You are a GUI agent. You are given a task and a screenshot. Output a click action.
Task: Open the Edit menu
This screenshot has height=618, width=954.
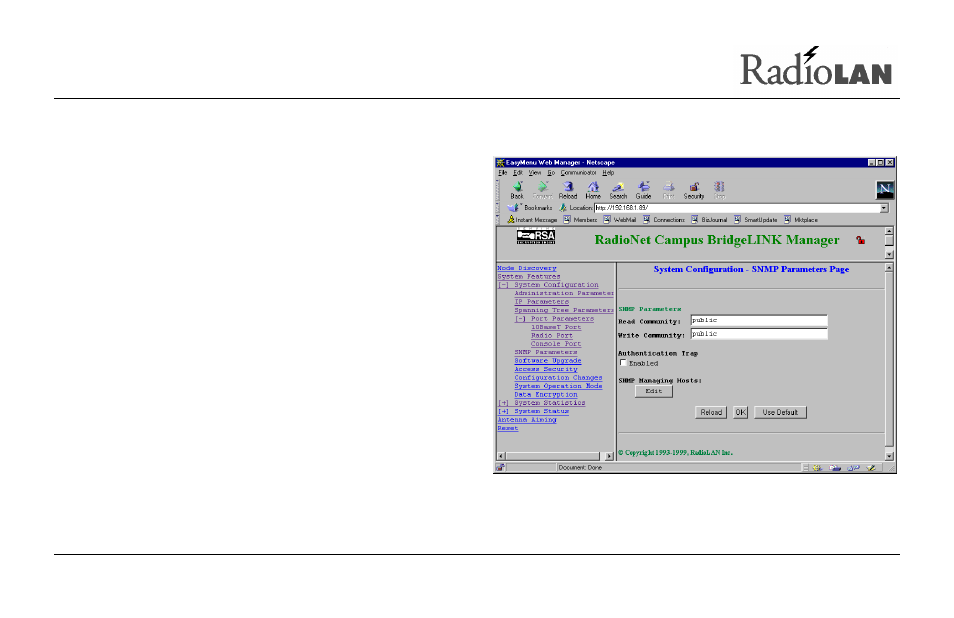[x=518, y=173]
